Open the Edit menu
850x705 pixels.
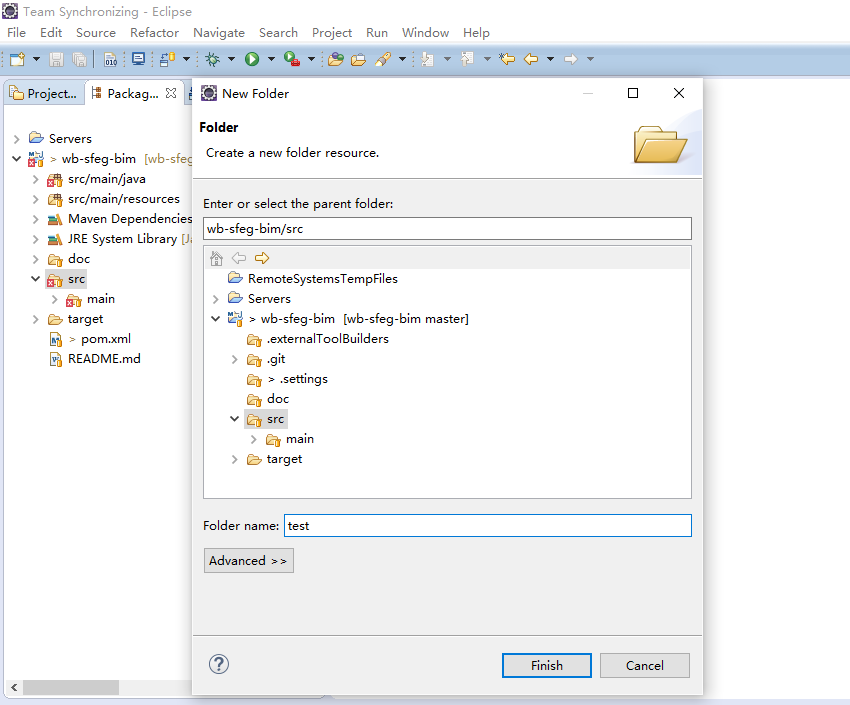click(x=51, y=33)
